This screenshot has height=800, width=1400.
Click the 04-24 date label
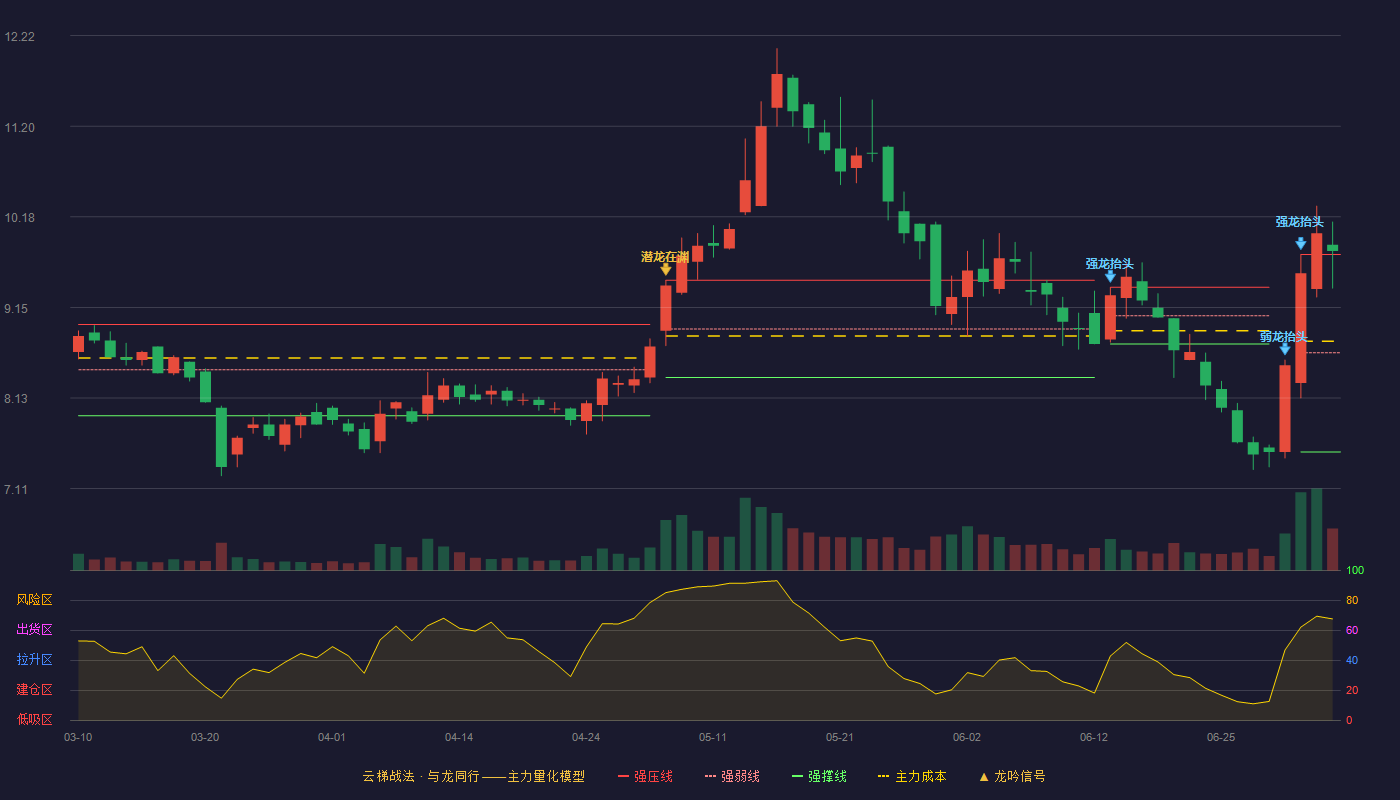[x=586, y=737]
